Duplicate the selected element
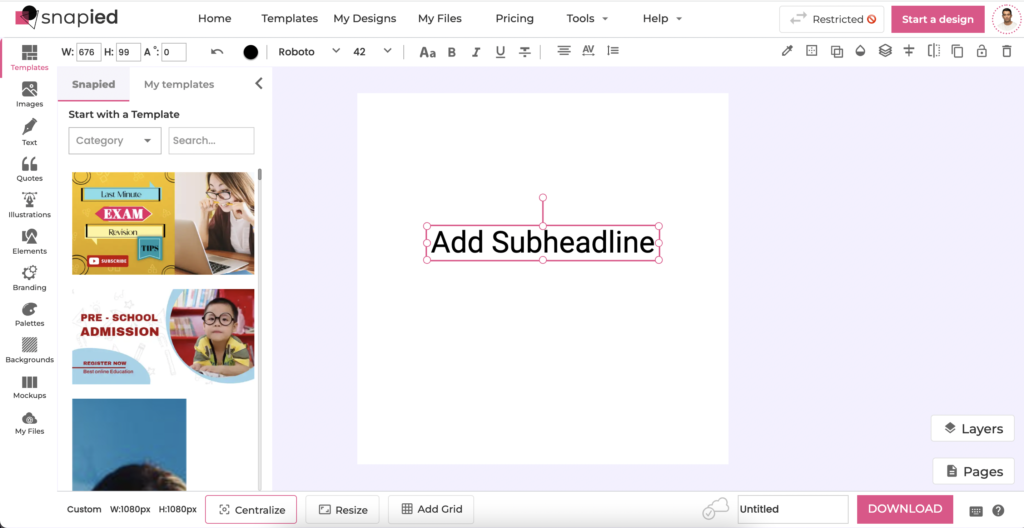The height and width of the screenshot is (528, 1024). click(957, 51)
